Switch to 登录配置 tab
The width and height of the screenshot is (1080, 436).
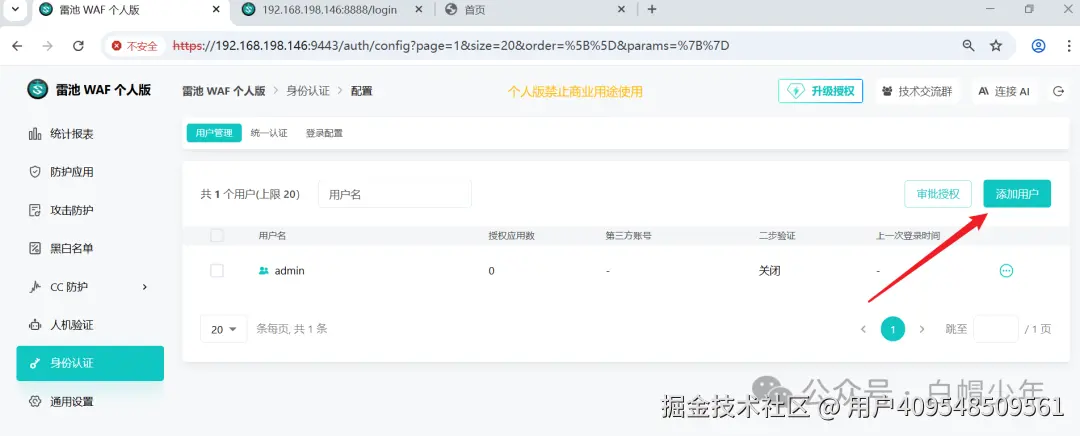point(324,134)
